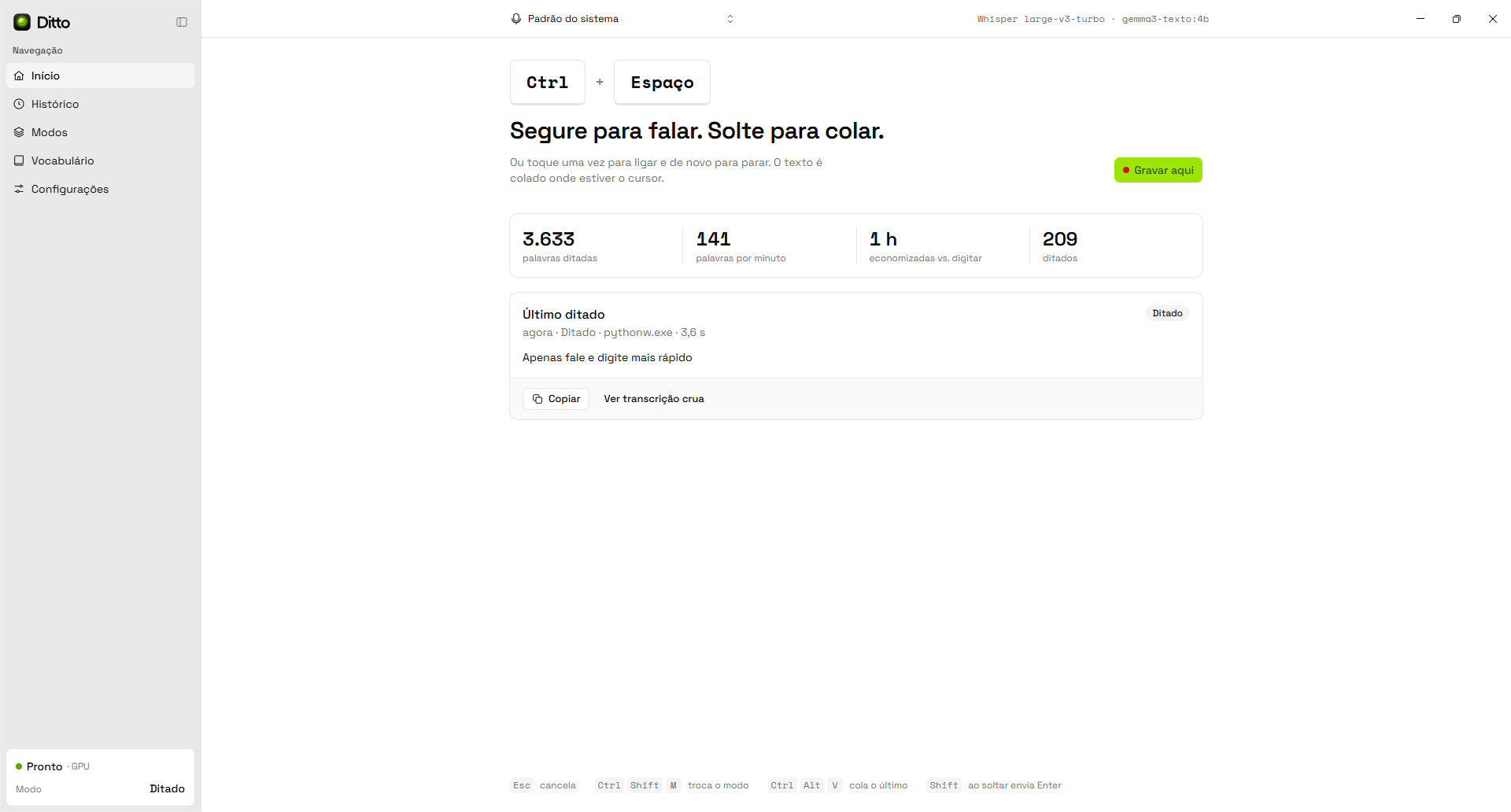Click the Ditto app logo icon
The height and width of the screenshot is (812, 1511).
(x=22, y=22)
